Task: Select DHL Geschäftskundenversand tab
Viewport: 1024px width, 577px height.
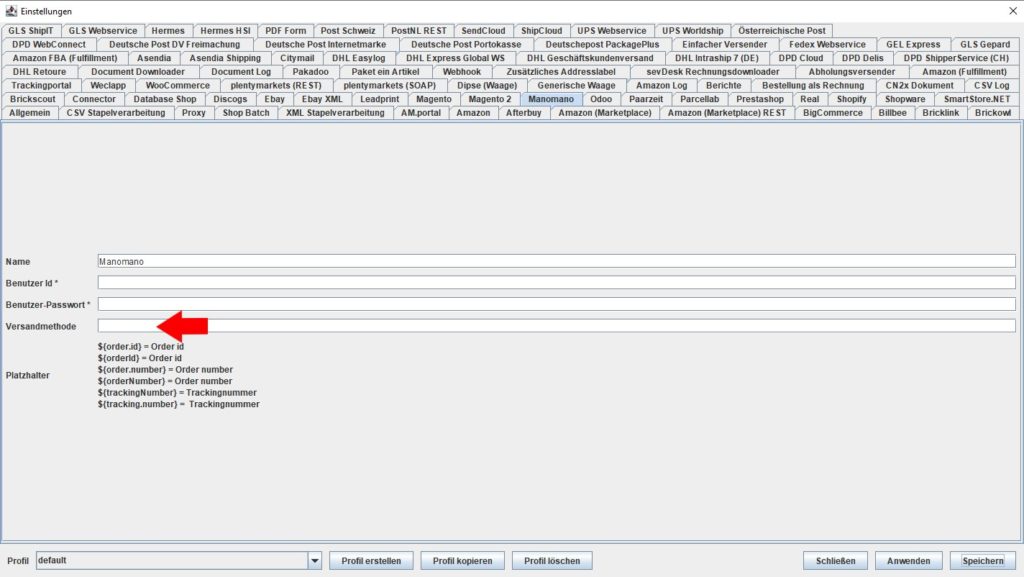Action: click(x=590, y=58)
